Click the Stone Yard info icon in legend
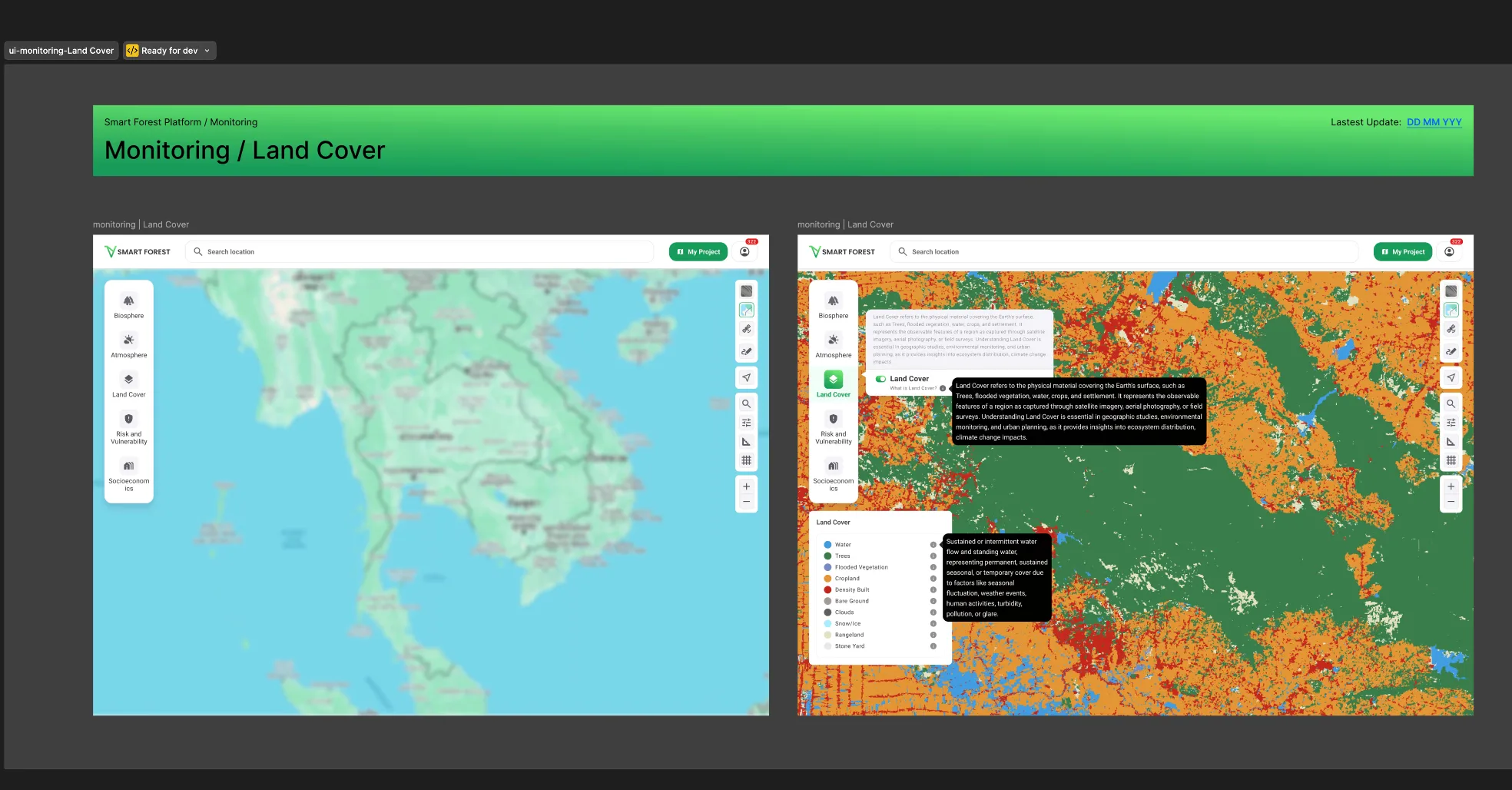 click(933, 646)
